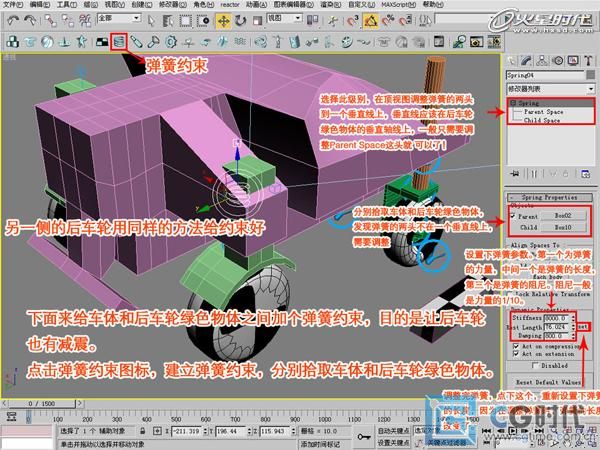600x450 pixels.
Task: Click reactor Preview Animation camera icon
Action: [x=476, y=41]
